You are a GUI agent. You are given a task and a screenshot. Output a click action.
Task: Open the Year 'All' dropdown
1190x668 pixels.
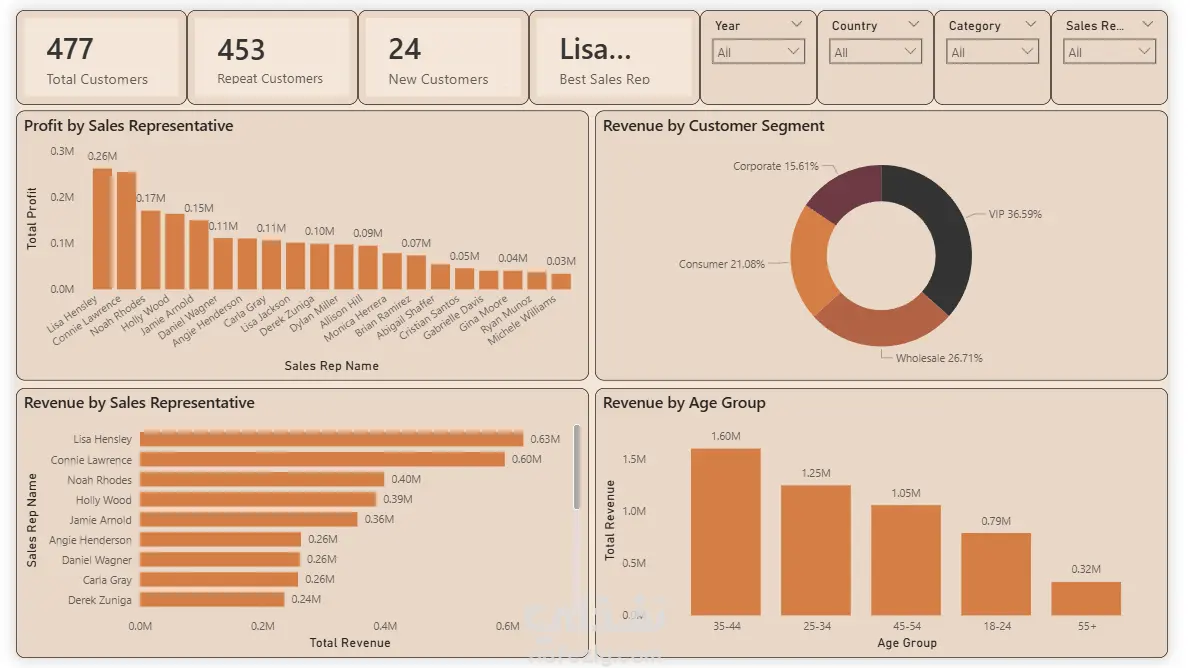tap(758, 52)
